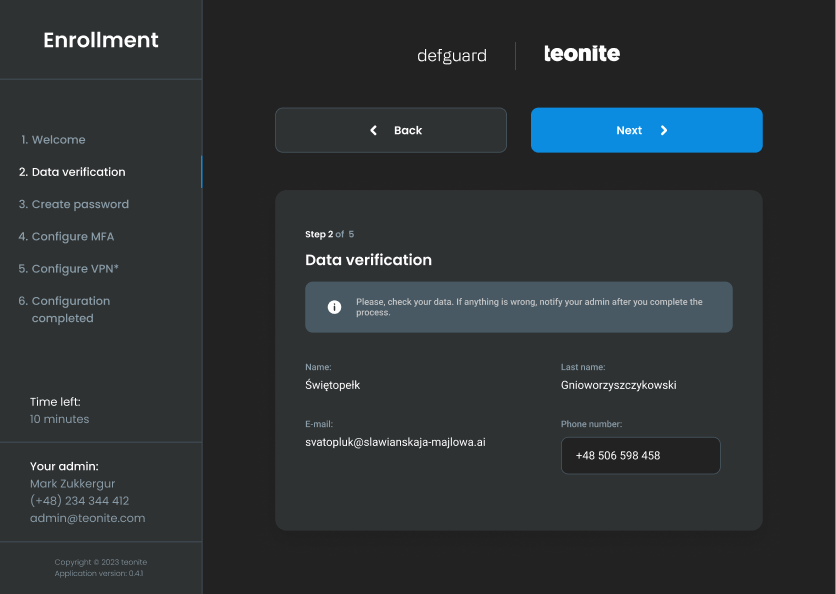Click the last name Gnioworzyszczykowski
Viewport: 836px width, 594px height.
point(618,385)
